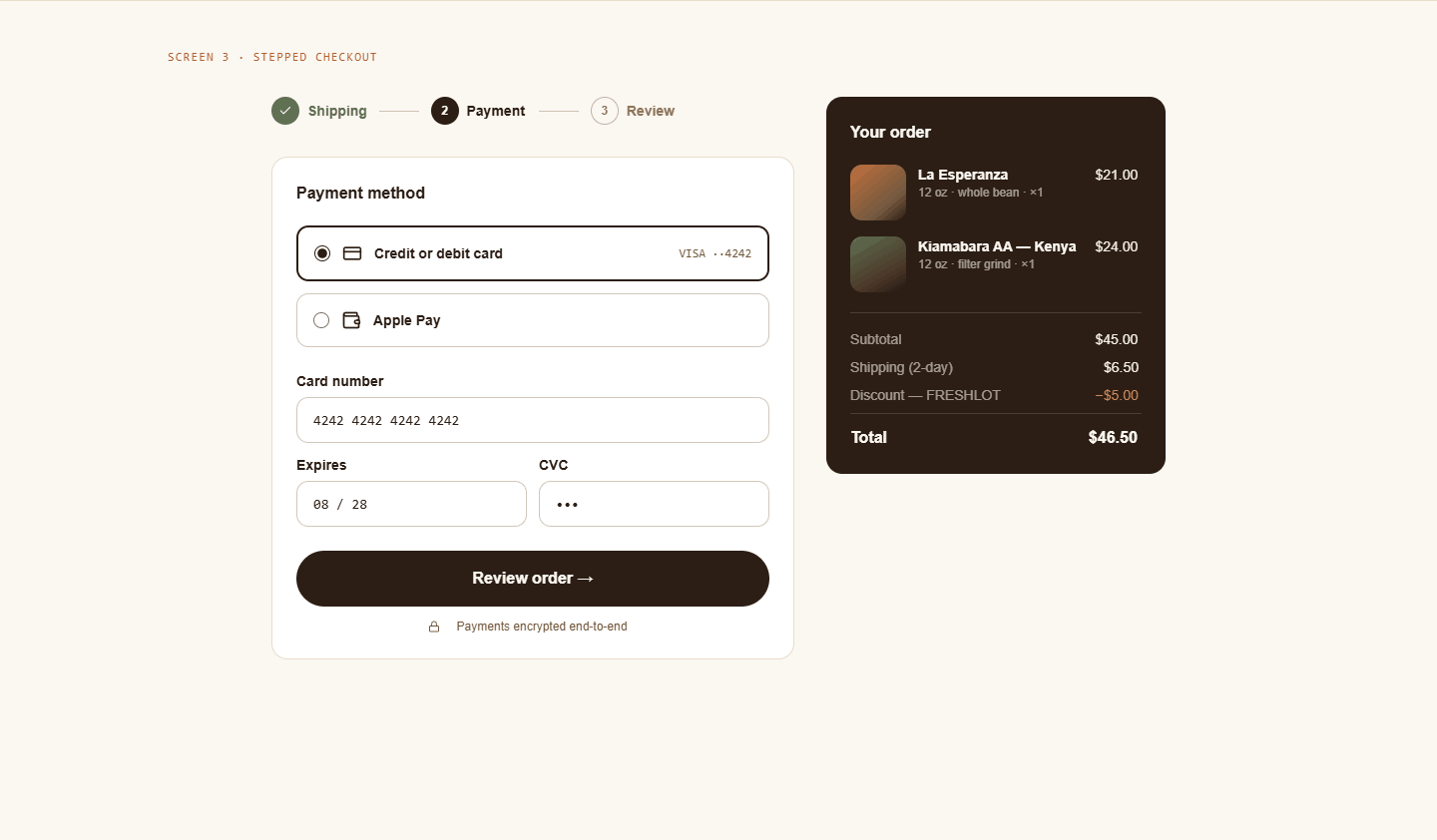Click the $24.00 item price
The image size is (1437, 840).
click(1117, 246)
